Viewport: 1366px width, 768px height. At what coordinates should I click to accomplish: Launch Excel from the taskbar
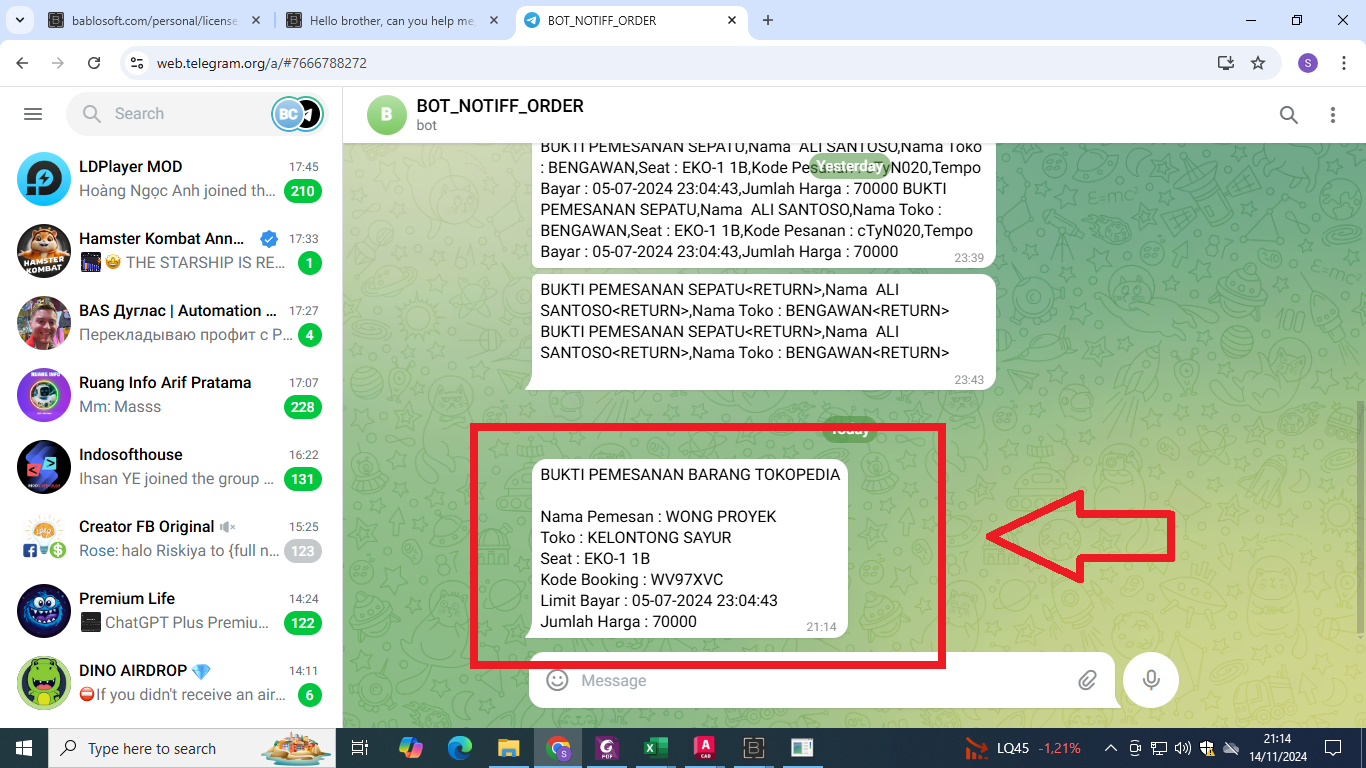(x=655, y=748)
